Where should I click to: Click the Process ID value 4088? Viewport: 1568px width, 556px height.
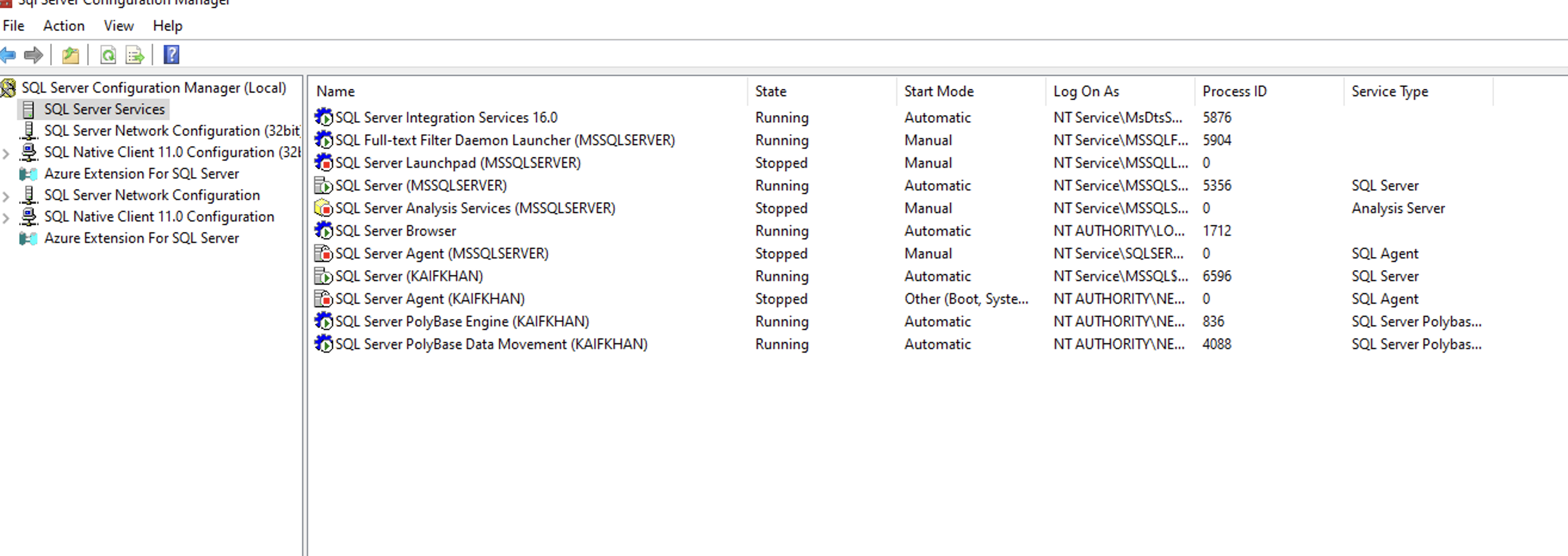pyautogui.click(x=1217, y=344)
